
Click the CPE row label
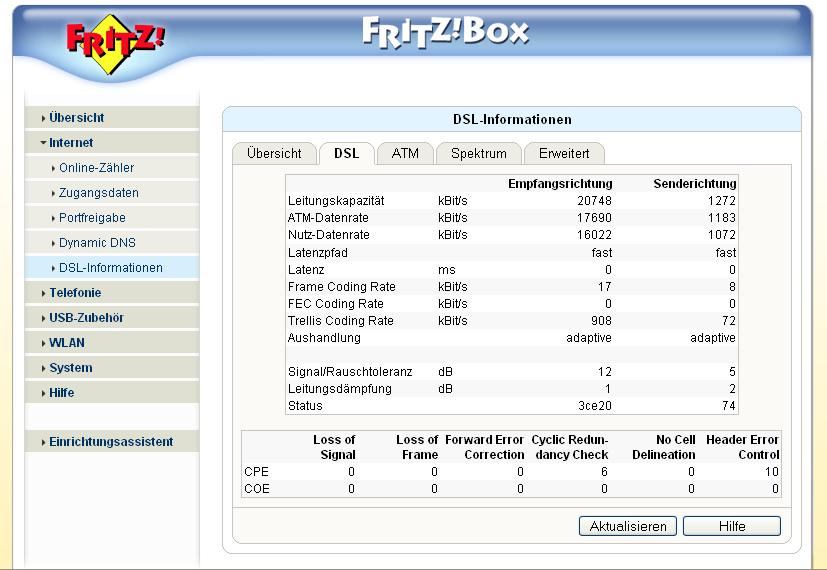pyautogui.click(x=256, y=472)
